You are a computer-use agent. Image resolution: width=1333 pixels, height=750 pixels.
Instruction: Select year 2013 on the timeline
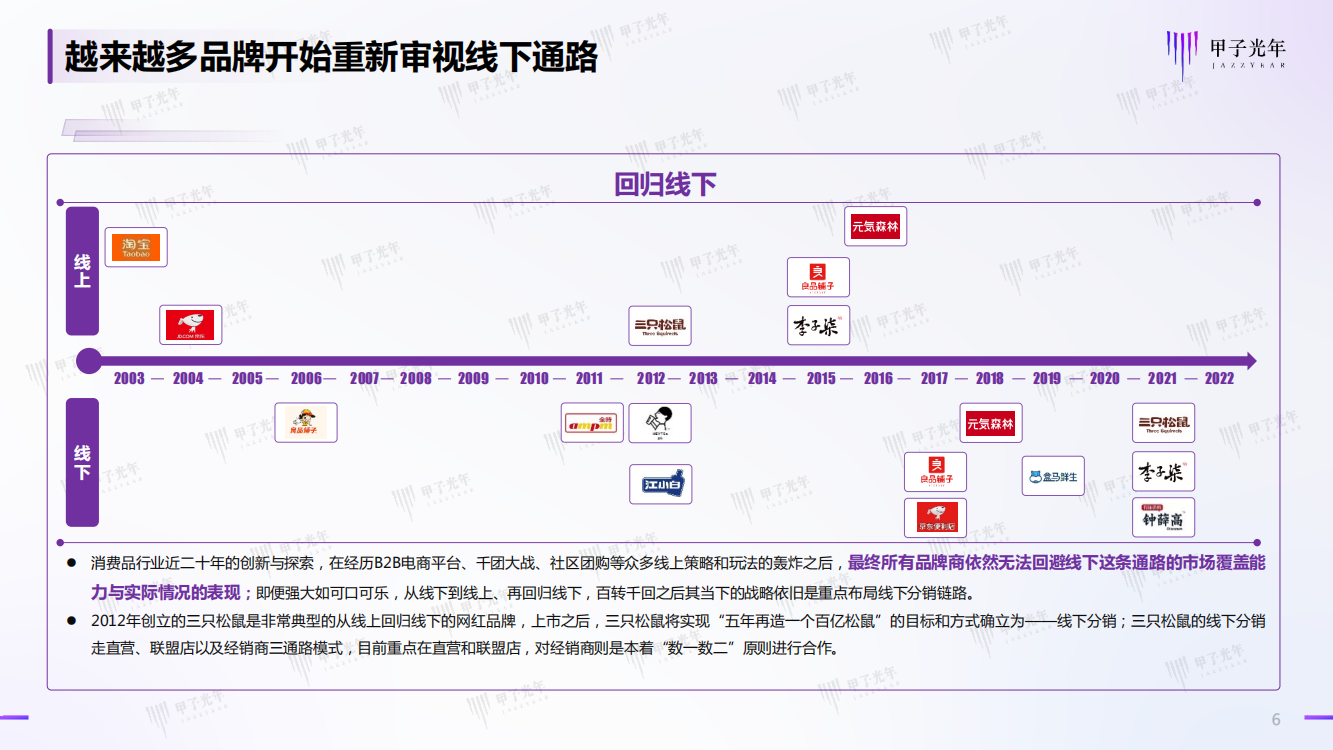click(x=703, y=378)
